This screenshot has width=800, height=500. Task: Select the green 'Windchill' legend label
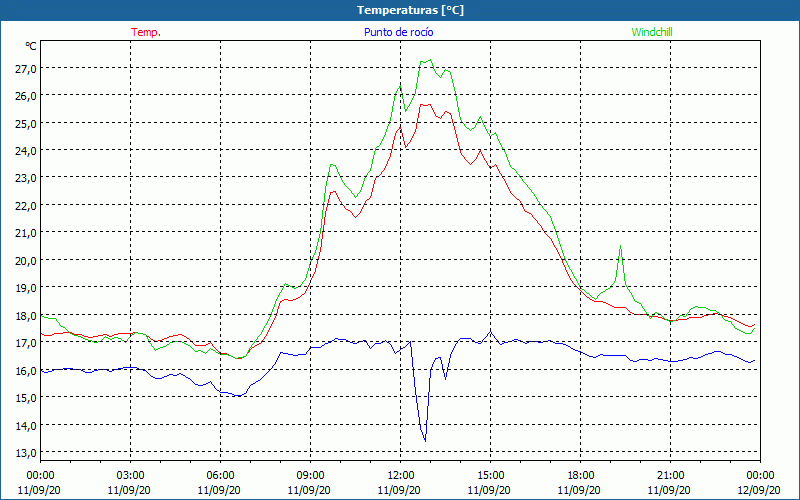click(x=652, y=32)
